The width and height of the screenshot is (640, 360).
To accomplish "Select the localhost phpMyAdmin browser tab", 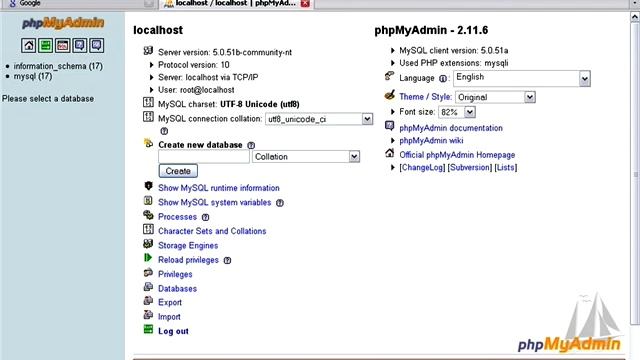I will [236, 3].
